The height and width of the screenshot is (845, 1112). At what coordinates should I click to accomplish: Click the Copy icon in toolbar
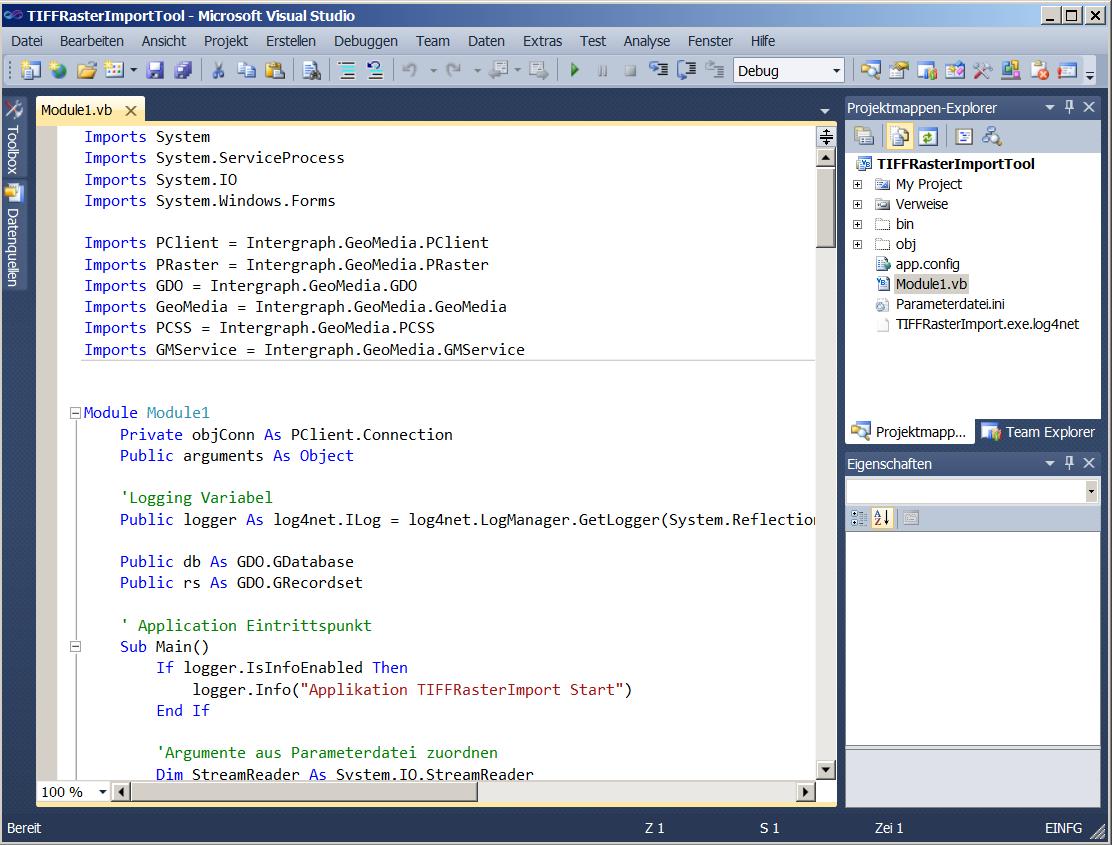coord(246,70)
